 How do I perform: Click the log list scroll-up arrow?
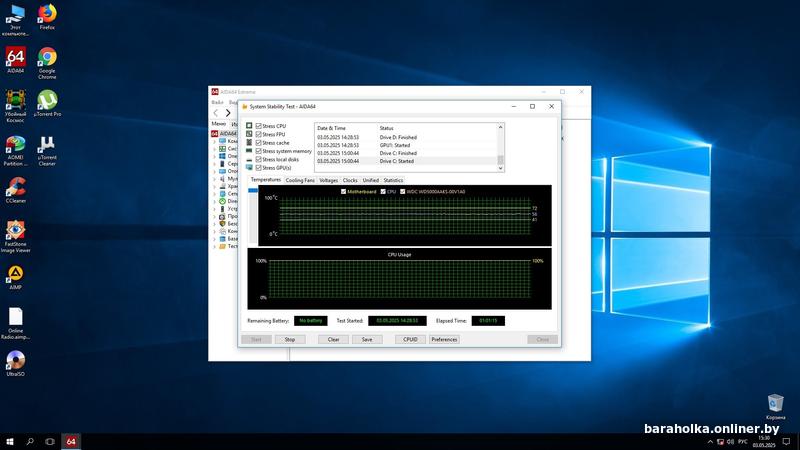tap(501, 127)
